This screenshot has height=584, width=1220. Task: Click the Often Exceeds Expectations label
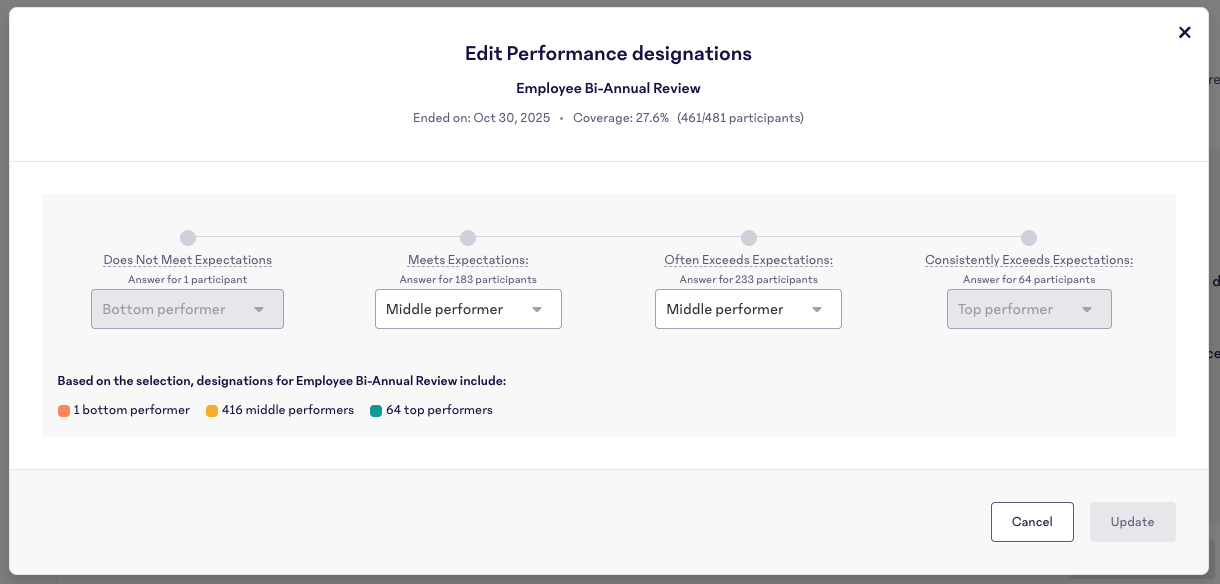point(748,260)
